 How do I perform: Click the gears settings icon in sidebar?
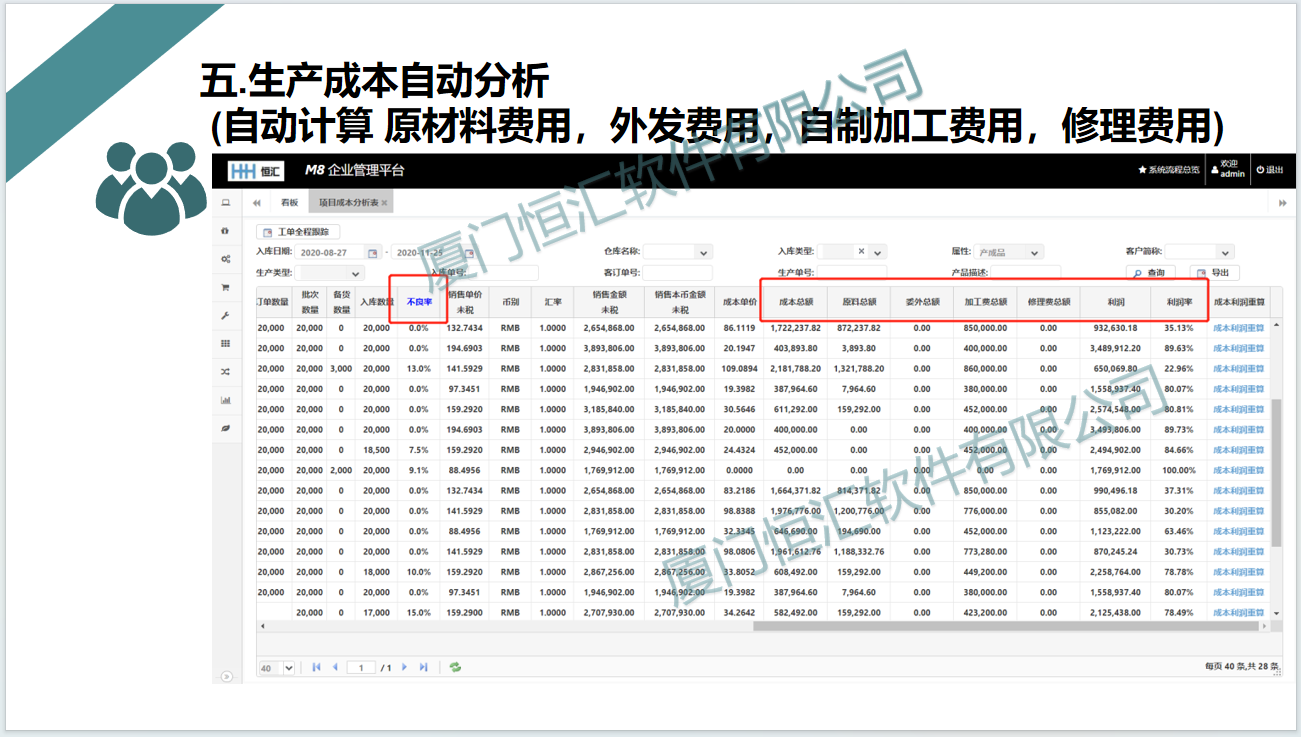point(225,259)
